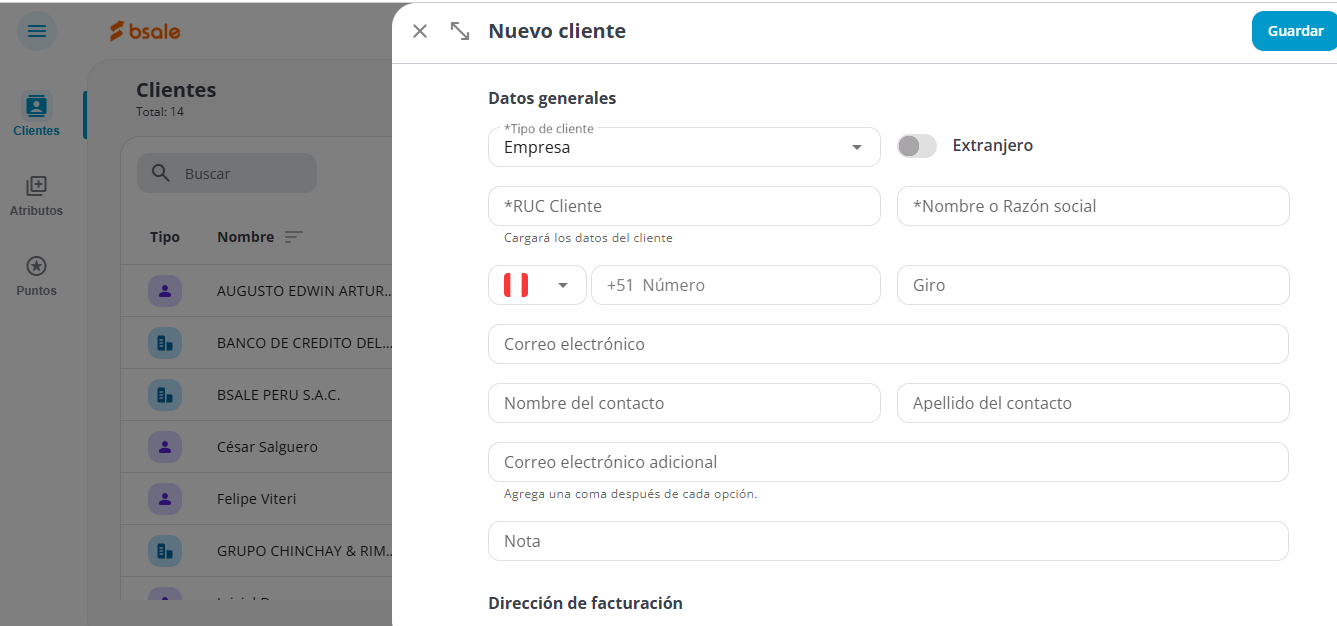Click the Nombre del contacto field
Screen dimensions: 1337x626
click(684, 403)
